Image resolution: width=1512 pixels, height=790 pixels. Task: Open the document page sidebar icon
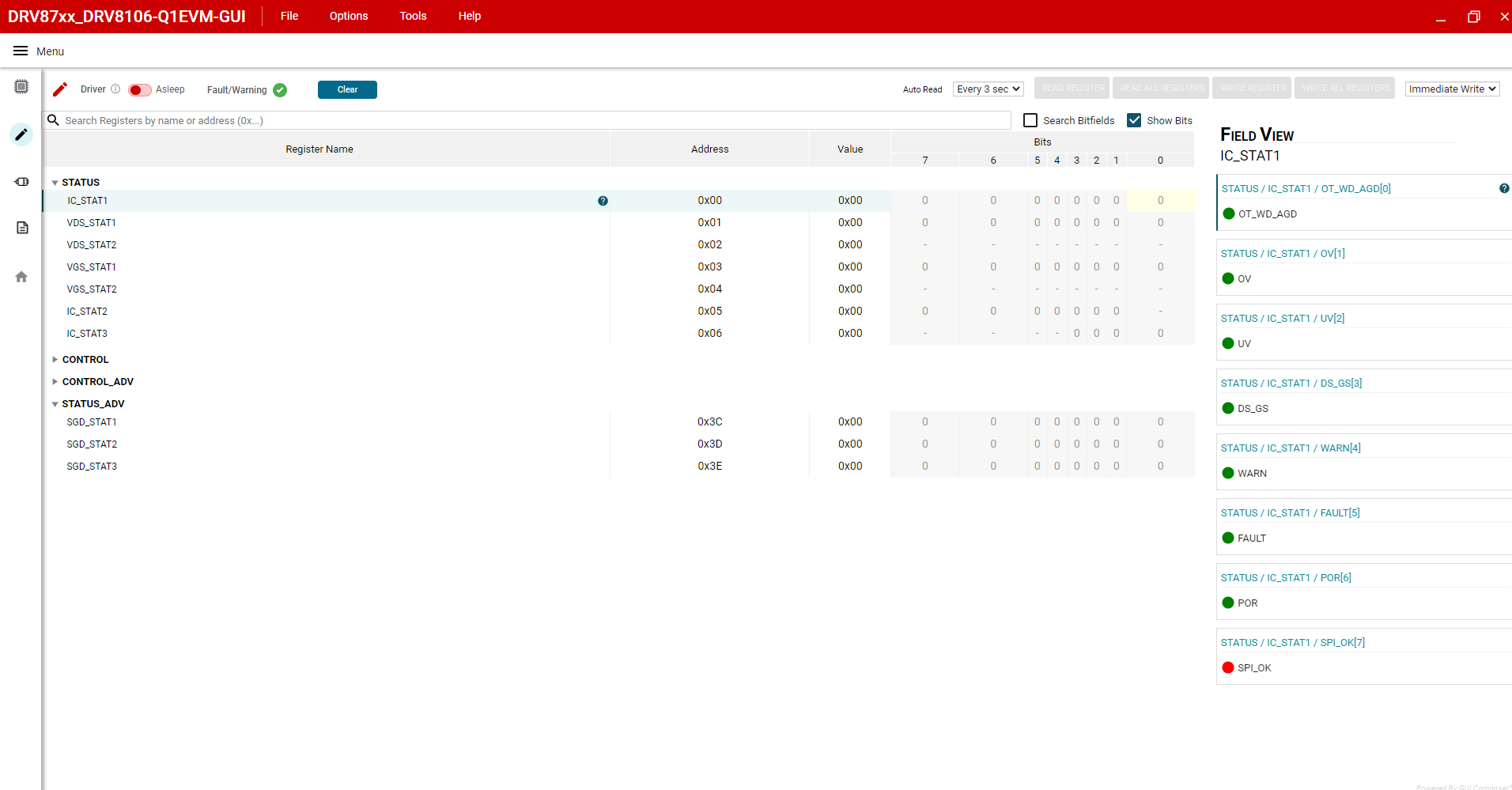(22, 228)
